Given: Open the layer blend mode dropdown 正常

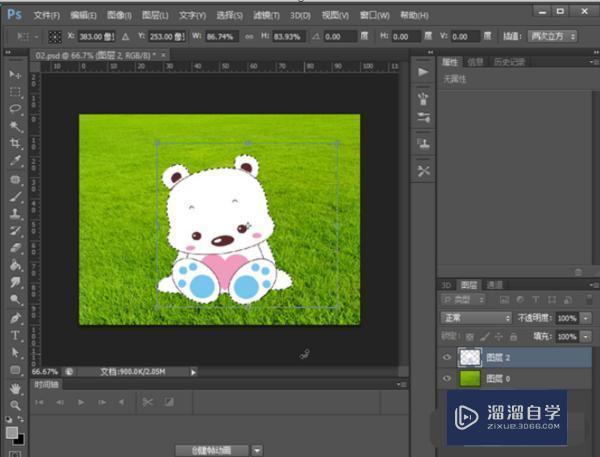Looking at the screenshot, I should 477,317.
